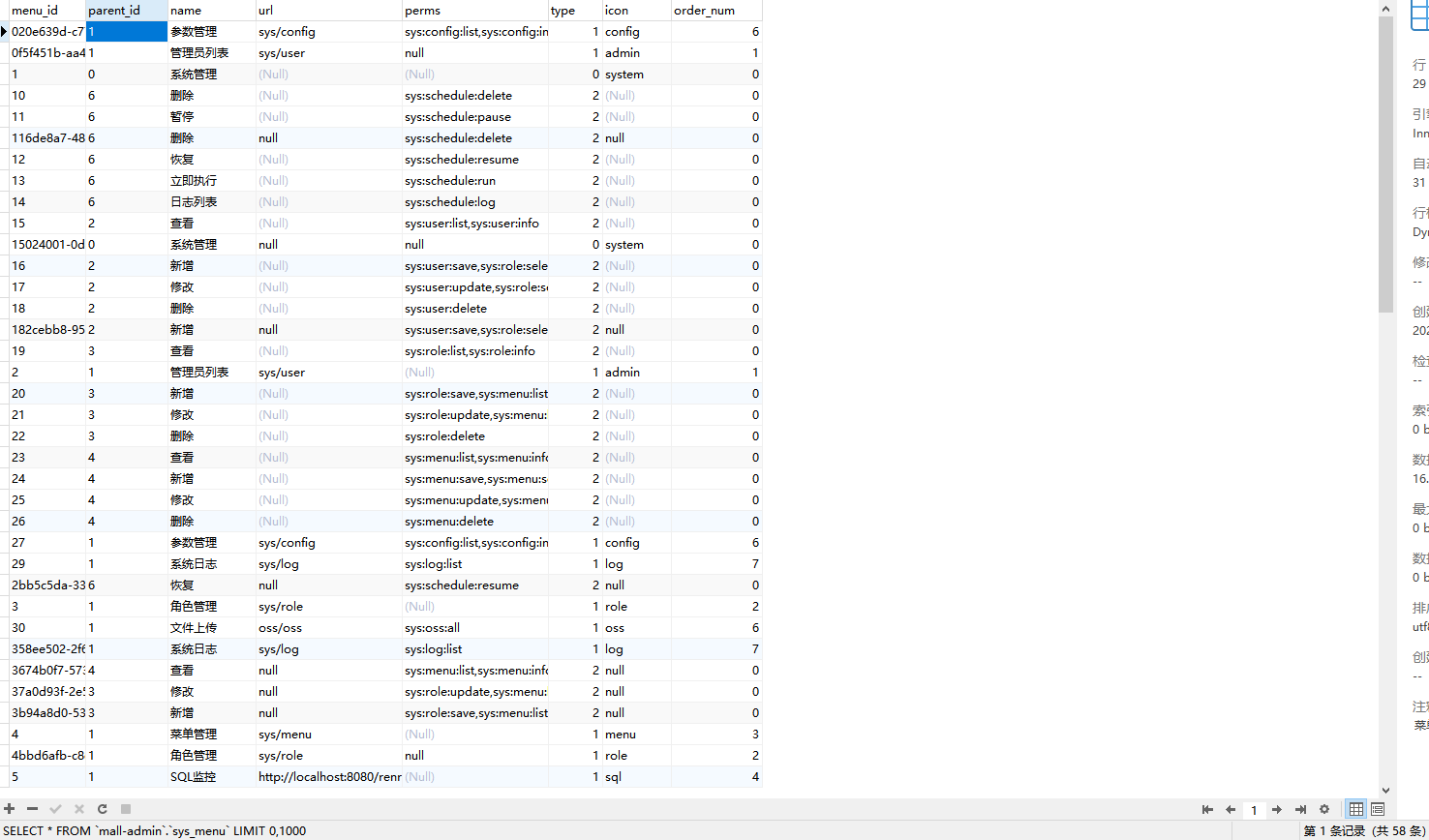Toggle grid view mode

coord(1355,809)
